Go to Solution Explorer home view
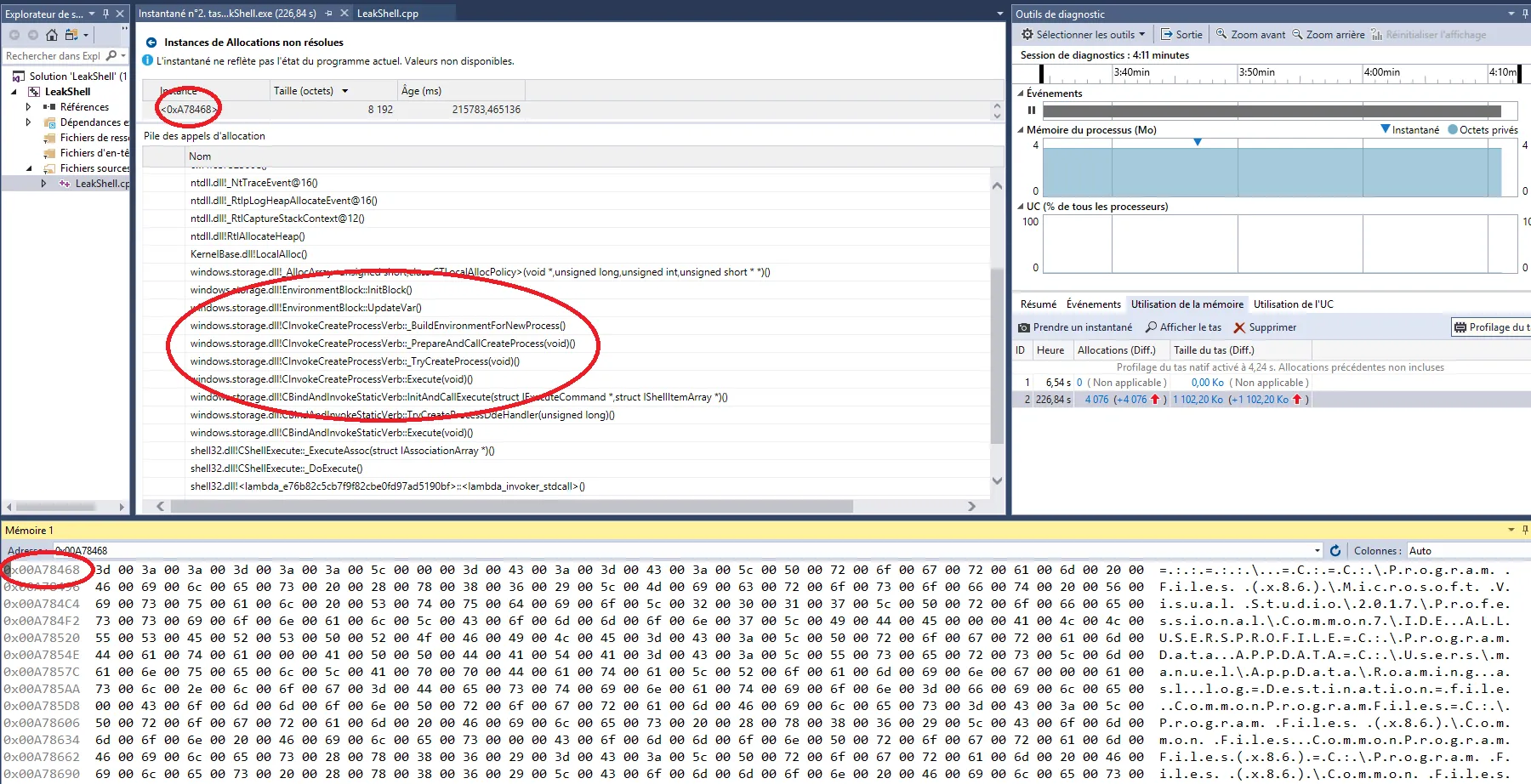The image size is (1531, 784). click(x=52, y=35)
